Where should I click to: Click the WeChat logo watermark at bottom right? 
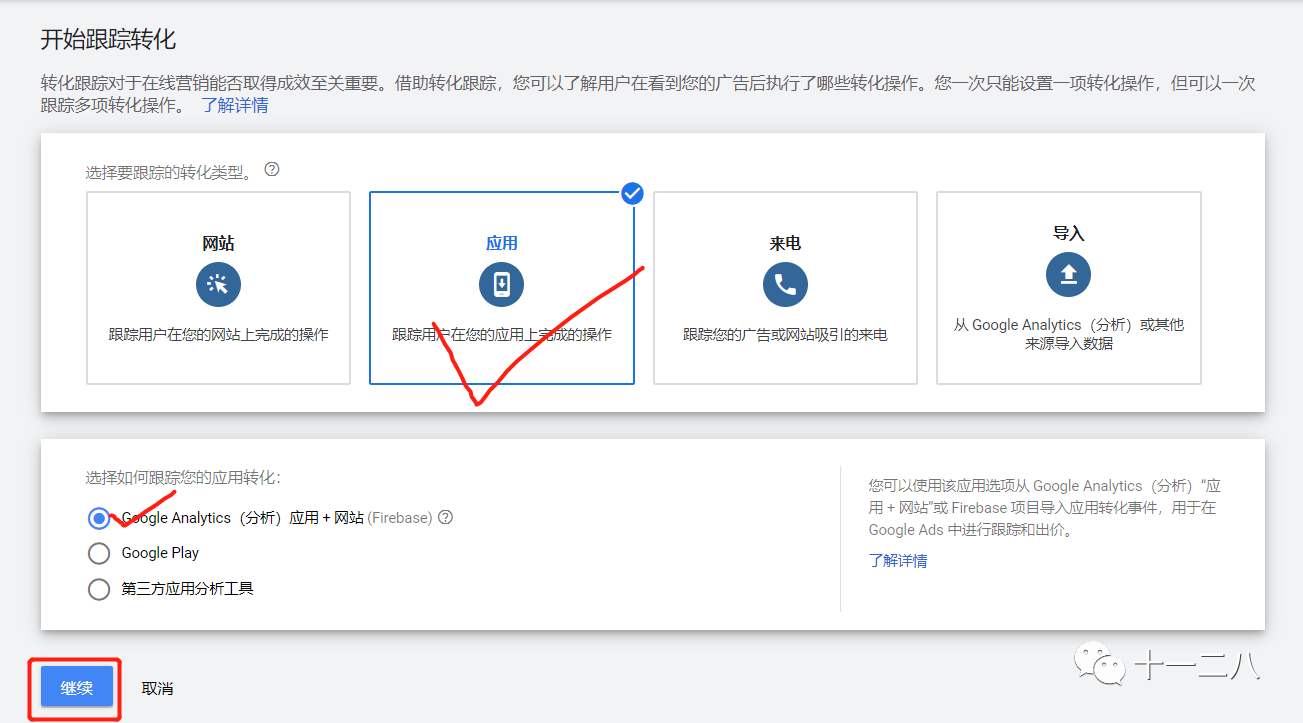[x=1100, y=665]
